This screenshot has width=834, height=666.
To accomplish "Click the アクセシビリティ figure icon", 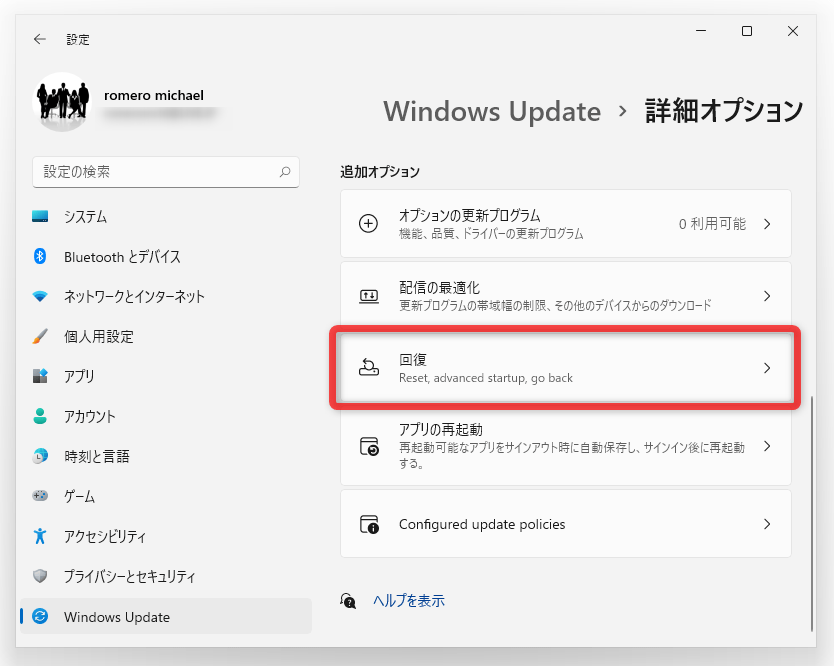I will coord(40,536).
